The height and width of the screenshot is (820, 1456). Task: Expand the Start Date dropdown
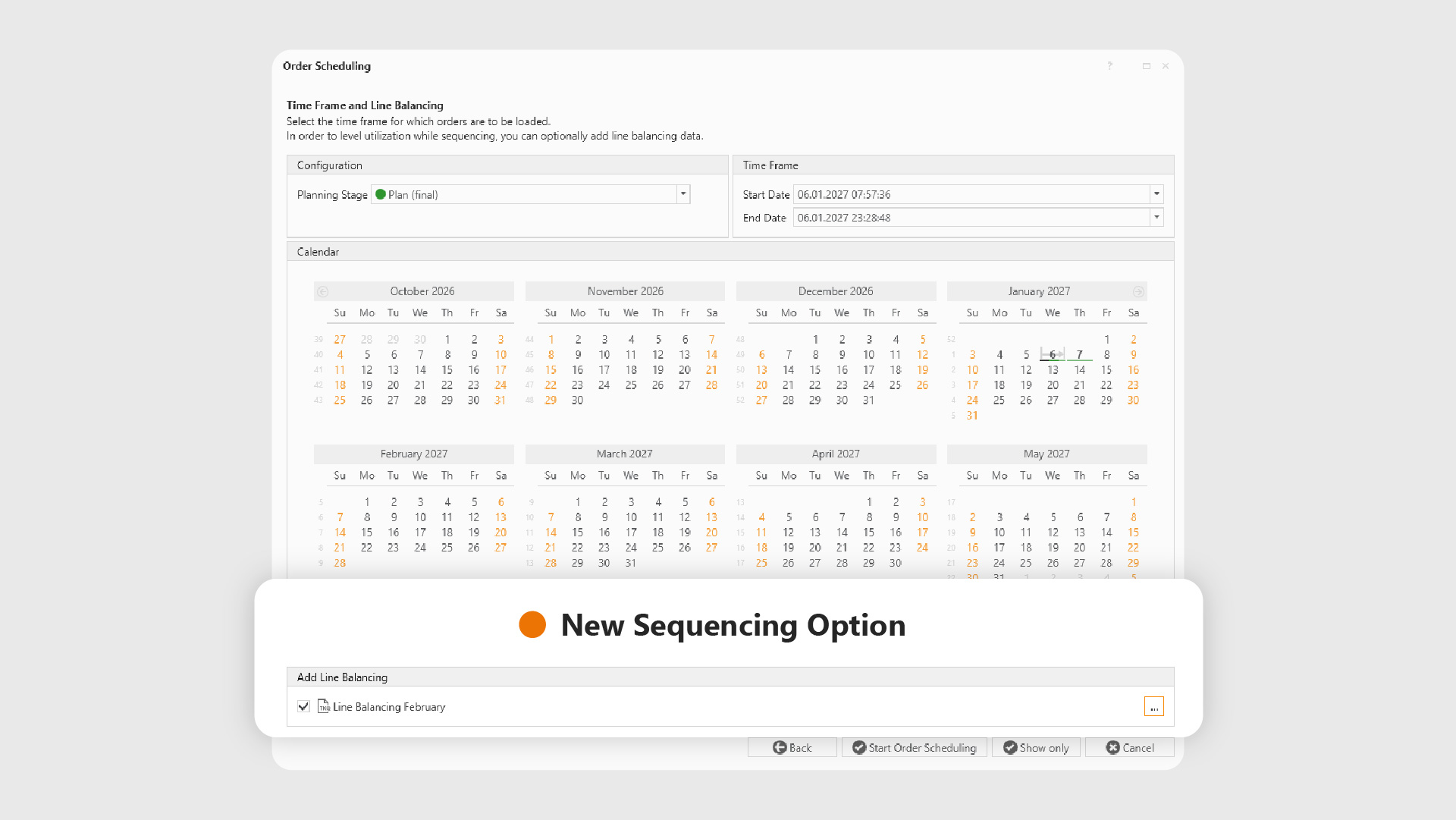(x=1156, y=194)
